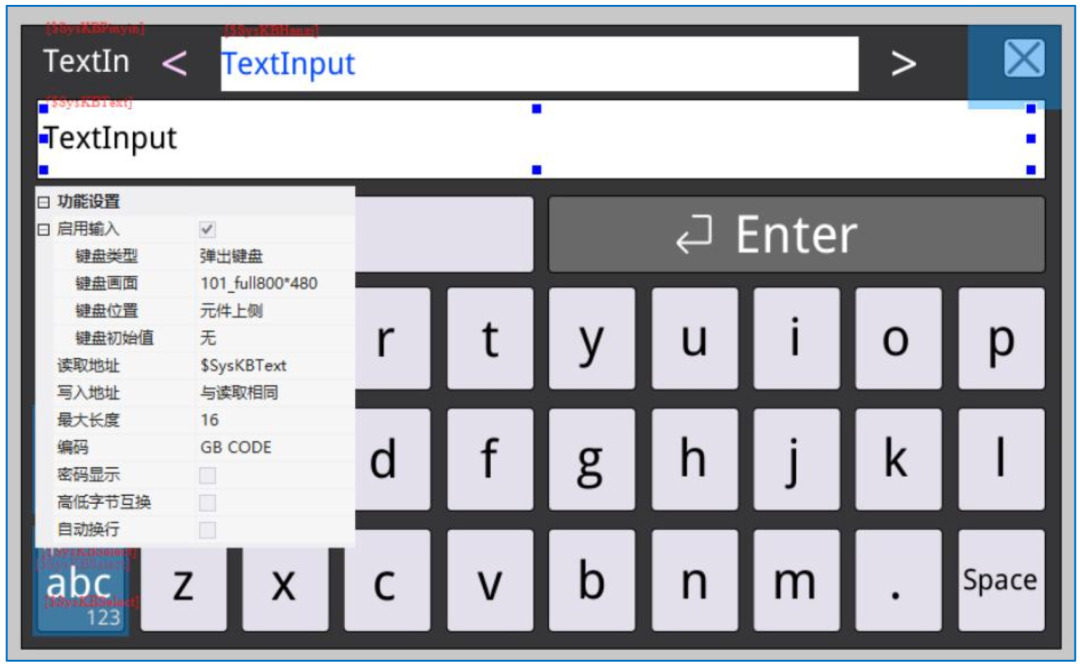Close the keyboard with the X icon

[1024, 59]
